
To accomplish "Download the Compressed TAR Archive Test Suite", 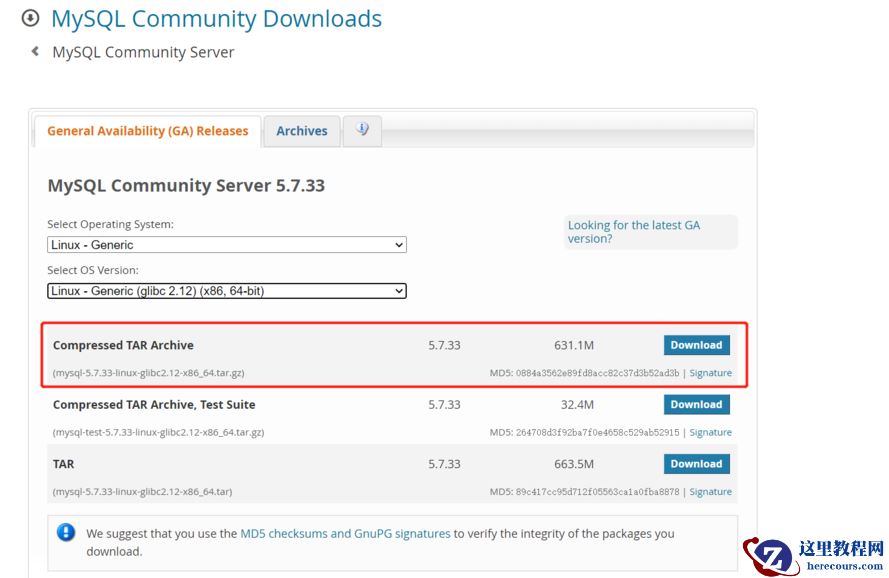I will (x=696, y=404).
